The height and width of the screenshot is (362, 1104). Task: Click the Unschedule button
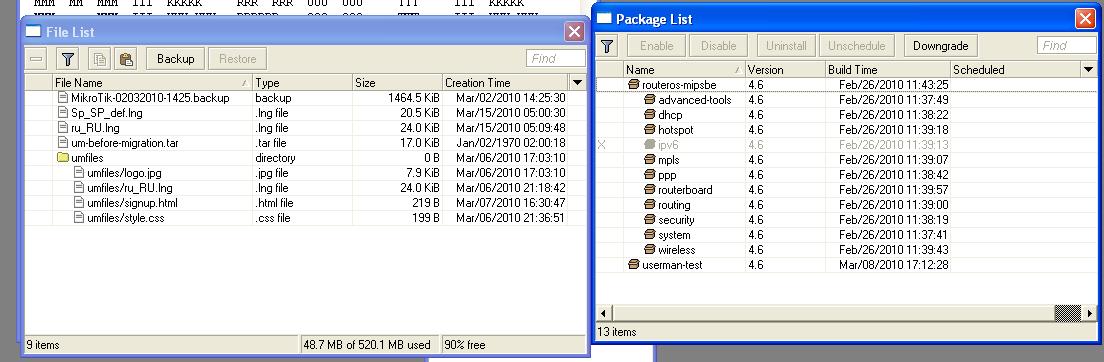tap(856, 46)
